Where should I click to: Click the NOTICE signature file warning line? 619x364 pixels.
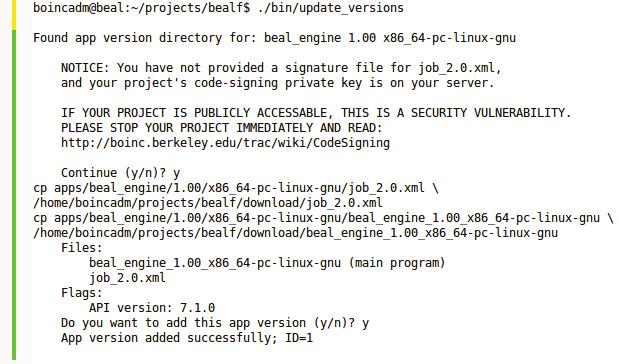coord(281,68)
